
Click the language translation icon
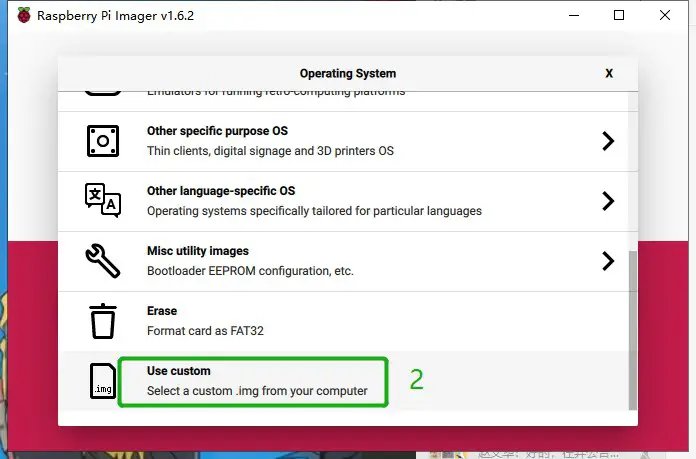click(103, 200)
